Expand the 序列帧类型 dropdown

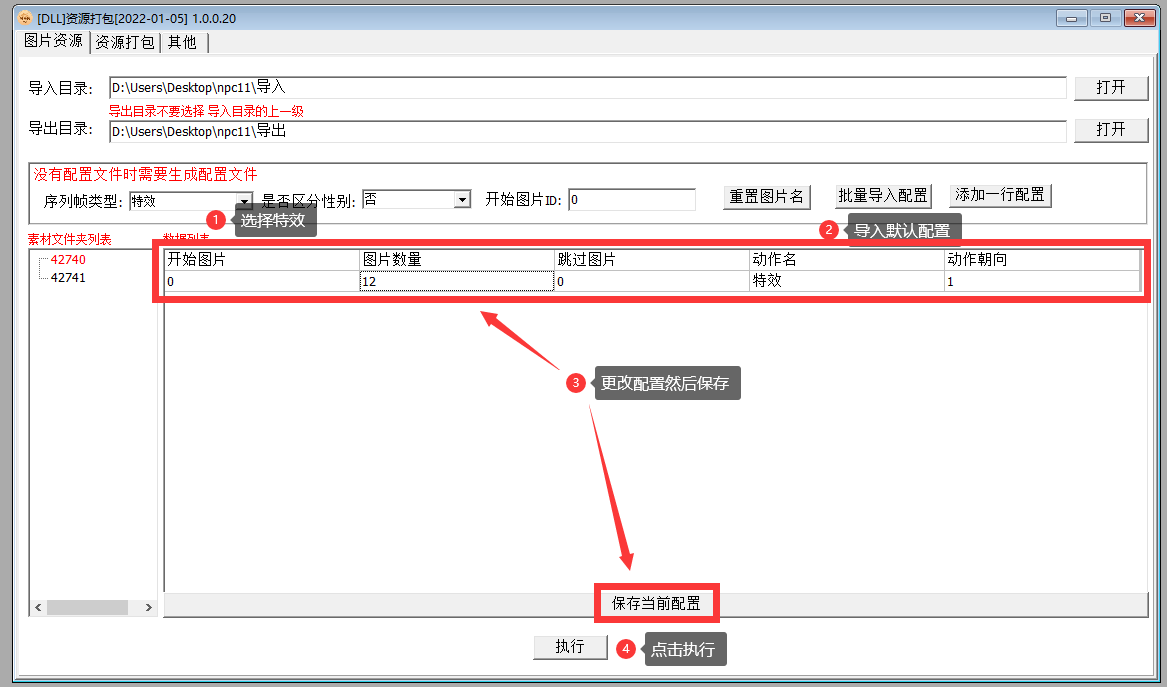(x=244, y=201)
